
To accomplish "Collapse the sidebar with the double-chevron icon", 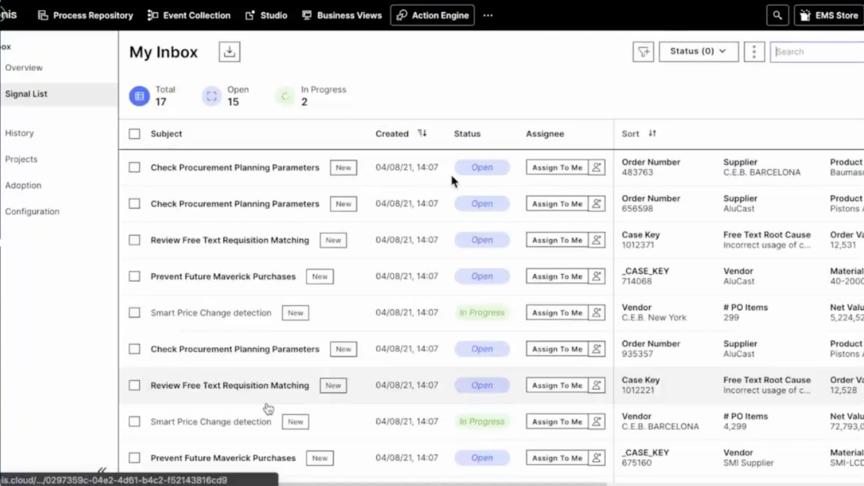I will [102, 470].
